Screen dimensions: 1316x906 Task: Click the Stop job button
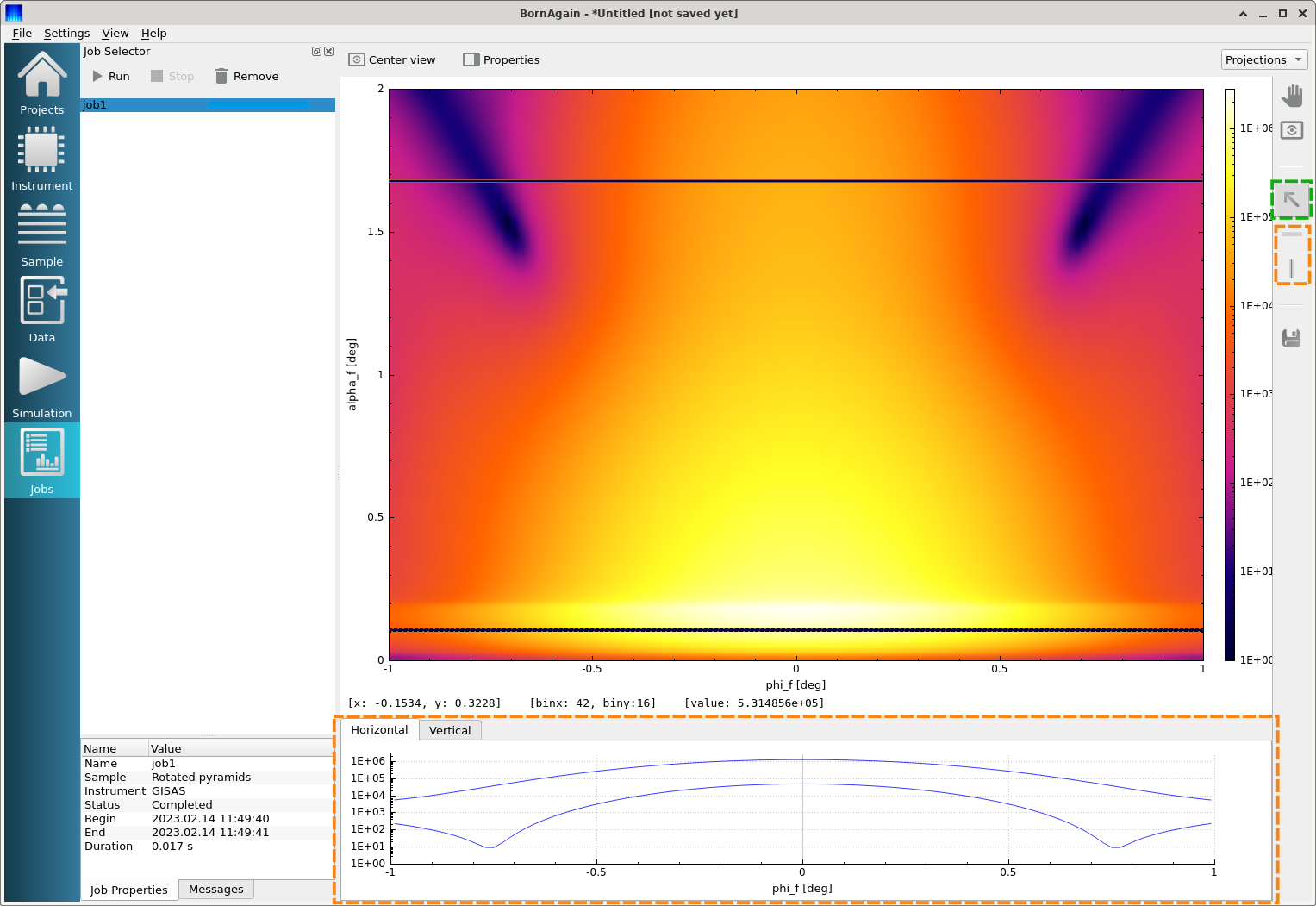[x=172, y=76]
